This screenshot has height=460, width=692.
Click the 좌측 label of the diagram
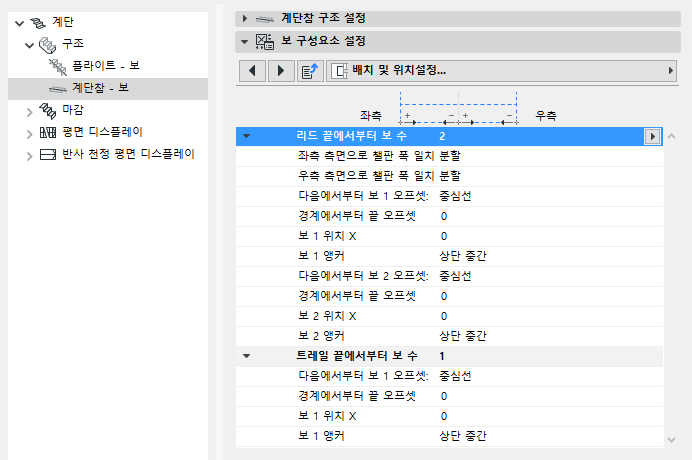click(x=370, y=116)
